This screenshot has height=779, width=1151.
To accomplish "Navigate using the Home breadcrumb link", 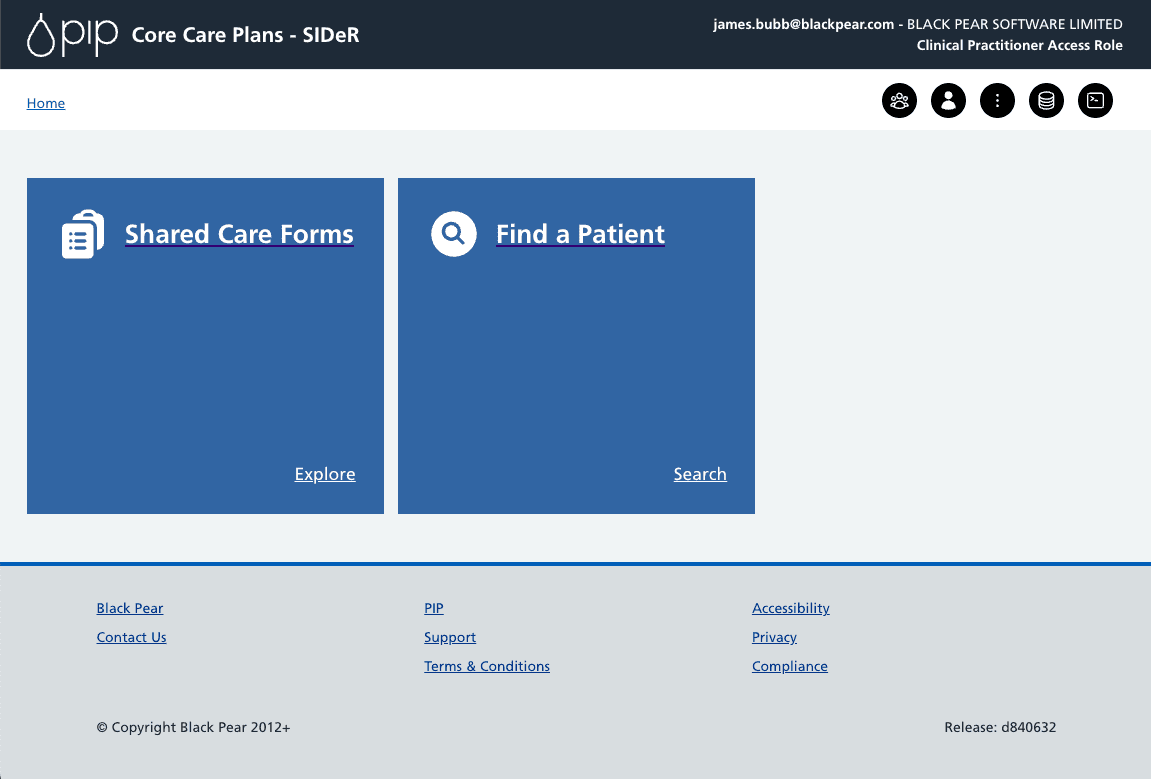I will [45, 103].
